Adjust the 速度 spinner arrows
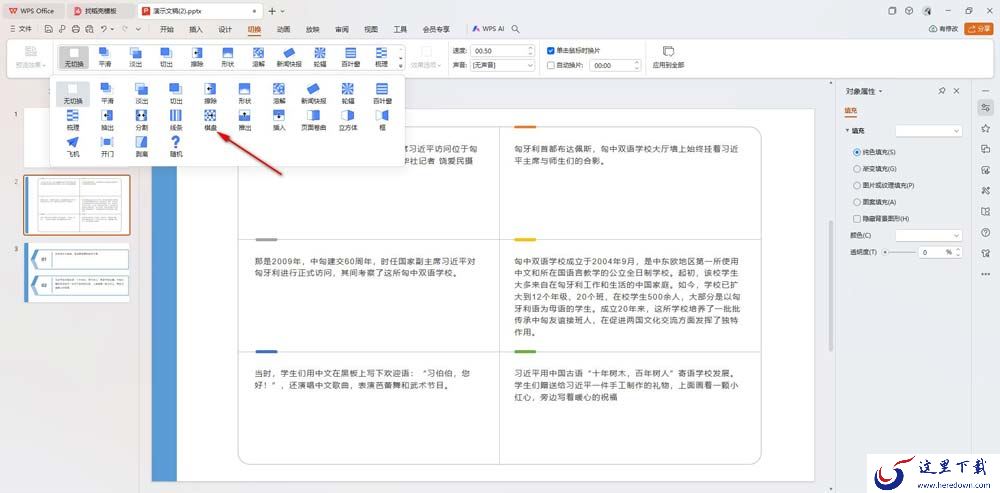1000x493 pixels. [531, 50]
